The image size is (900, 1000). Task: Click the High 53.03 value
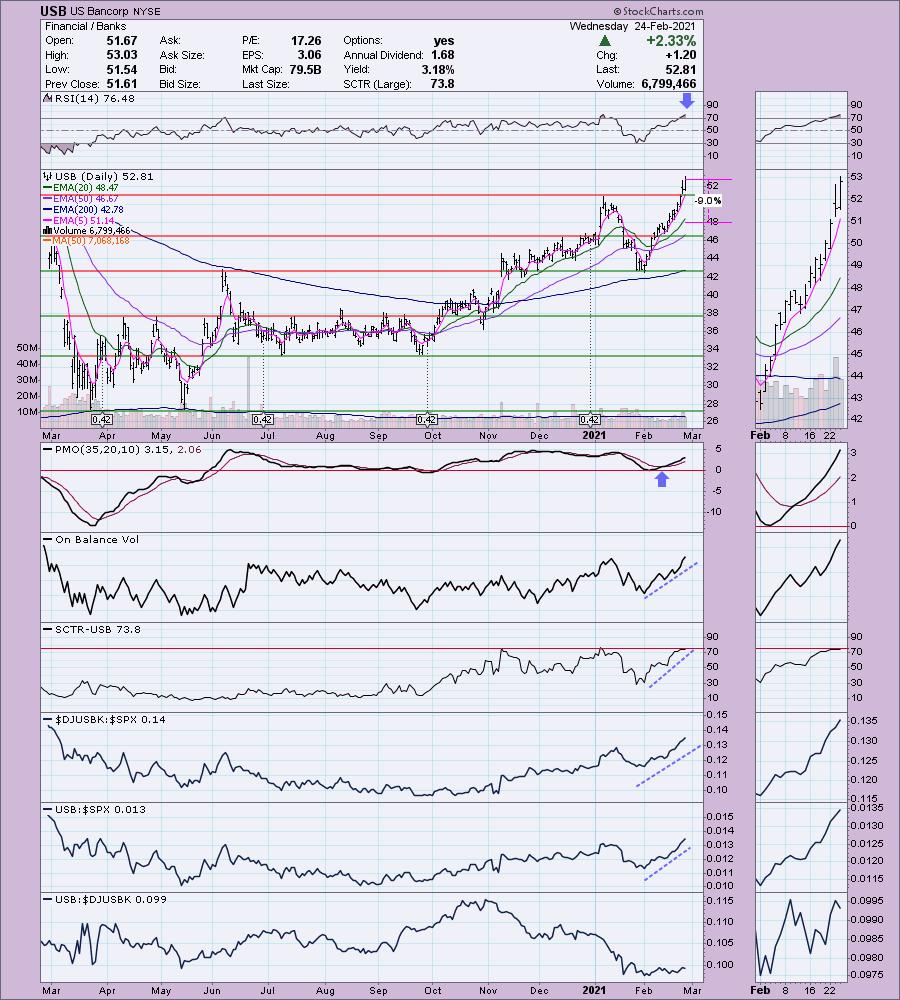point(122,55)
